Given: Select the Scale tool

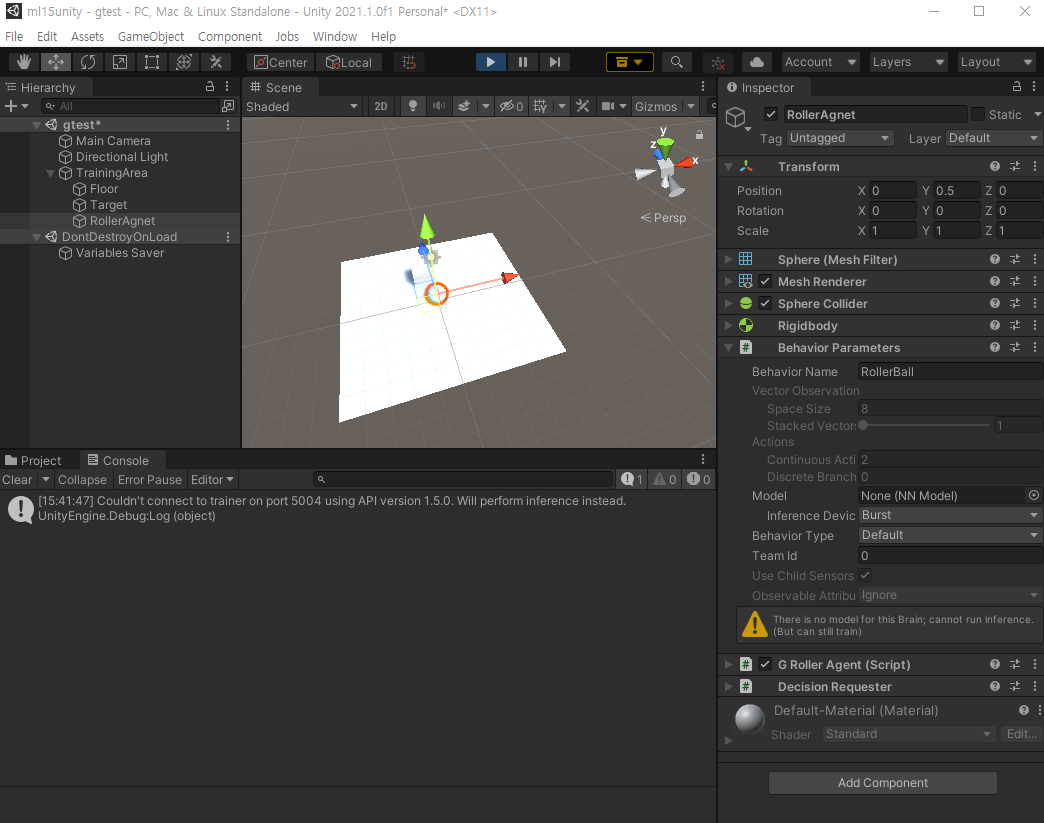Looking at the screenshot, I should coord(120,62).
